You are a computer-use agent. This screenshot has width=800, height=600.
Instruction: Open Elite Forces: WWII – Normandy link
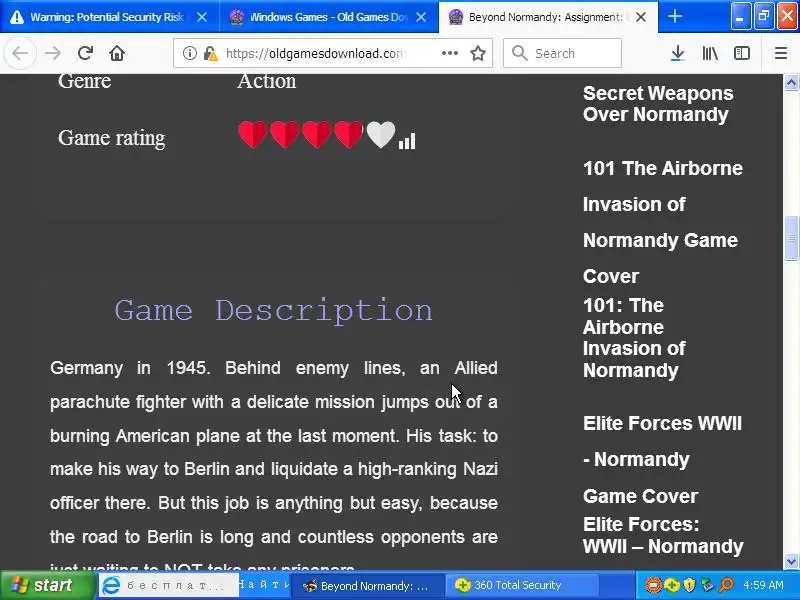pyautogui.click(x=663, y=535)
